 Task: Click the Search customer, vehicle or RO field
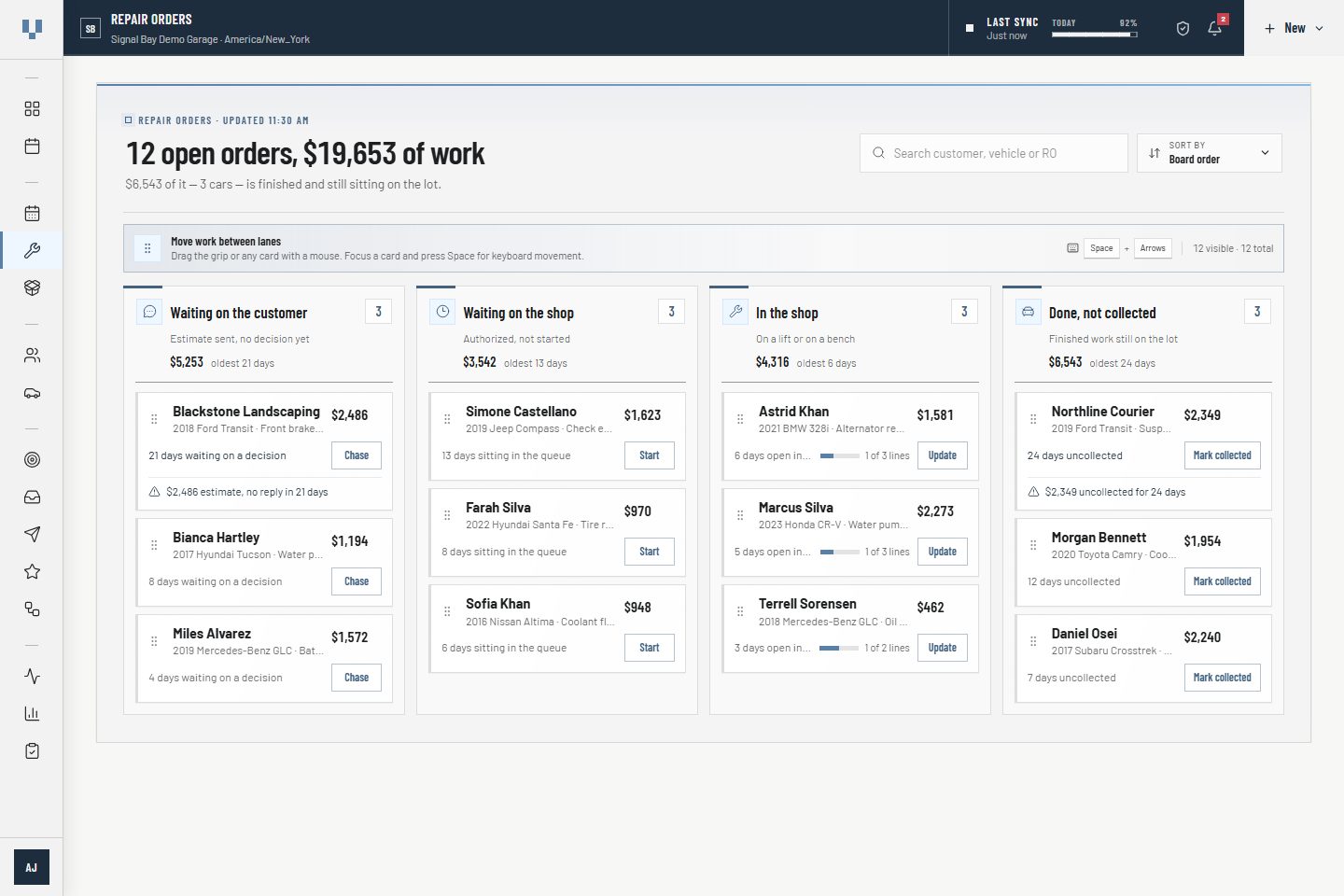click(x=994, y=153)
